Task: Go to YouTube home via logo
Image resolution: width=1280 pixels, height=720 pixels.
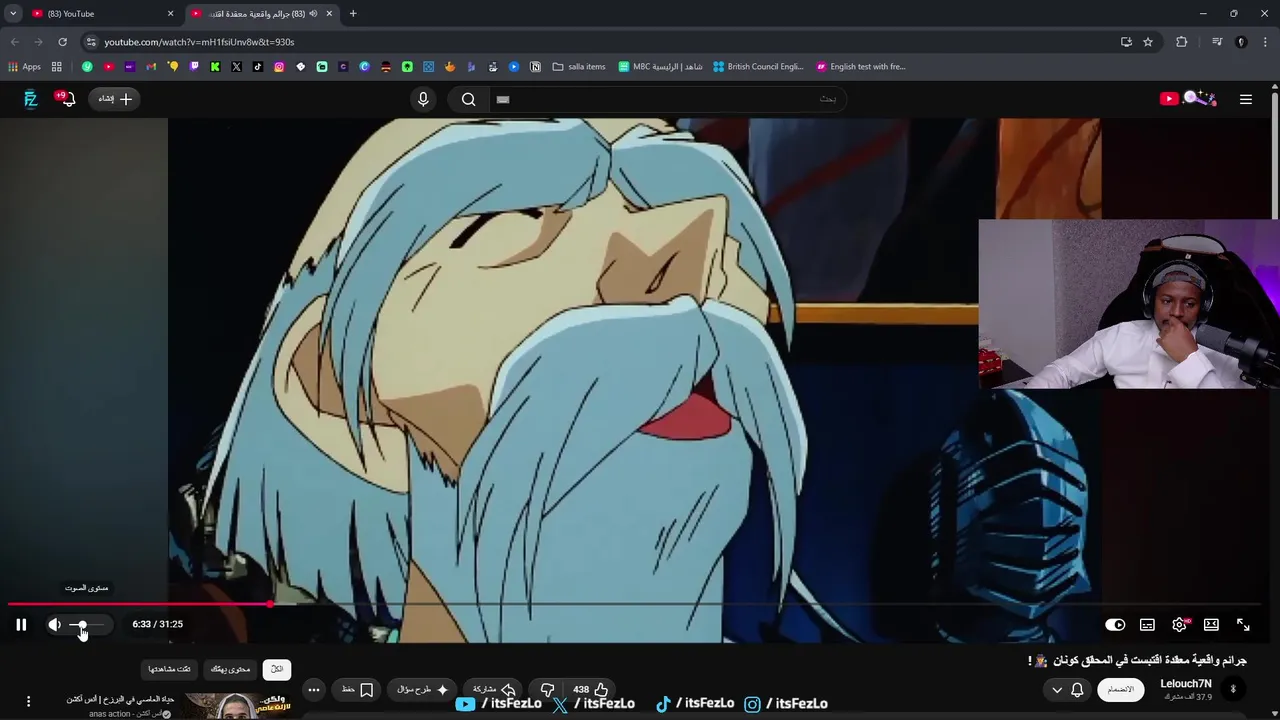Action: click(x=1188, y=99)
